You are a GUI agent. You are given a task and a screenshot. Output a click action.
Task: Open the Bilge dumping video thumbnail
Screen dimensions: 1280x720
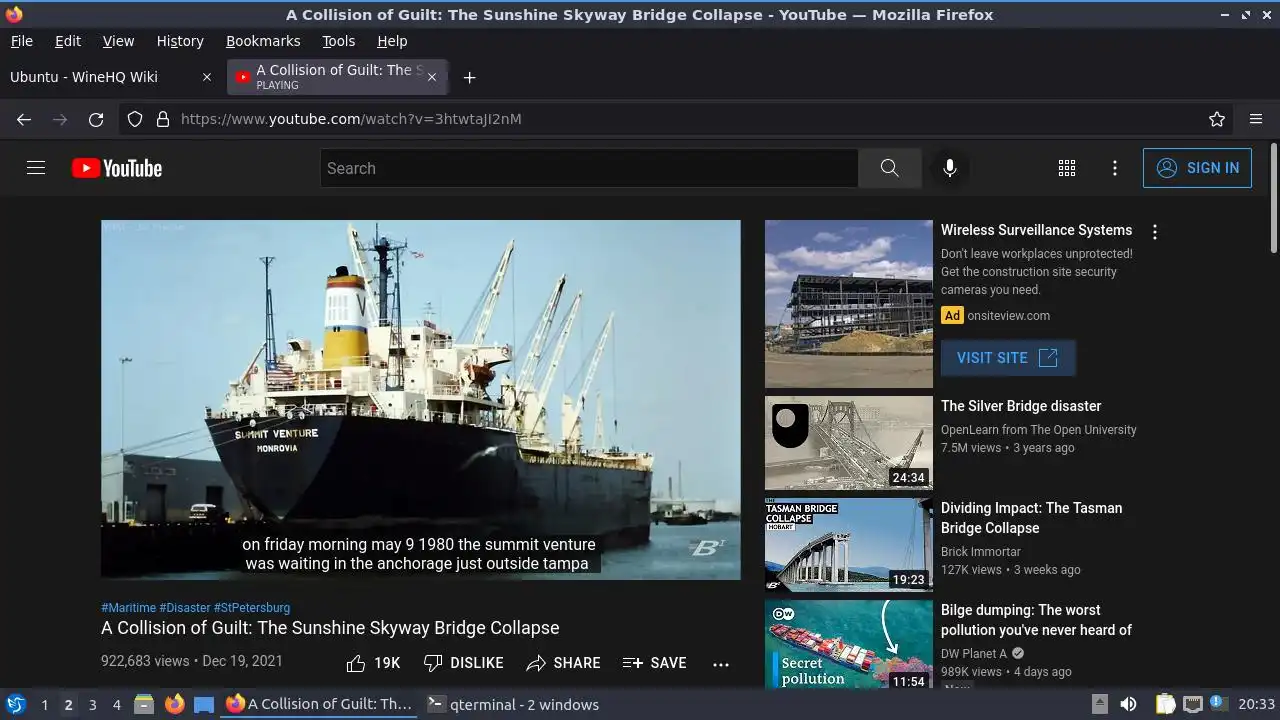[x=848, y=644]
